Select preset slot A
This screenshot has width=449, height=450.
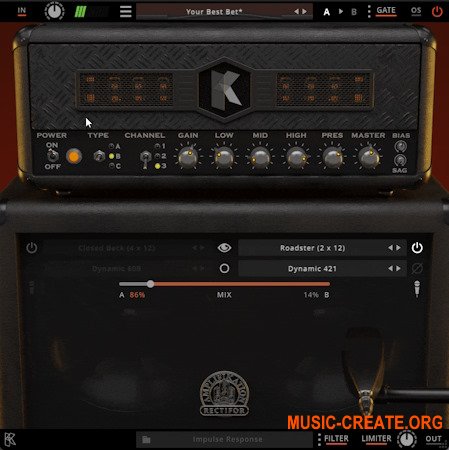[327, 12]
